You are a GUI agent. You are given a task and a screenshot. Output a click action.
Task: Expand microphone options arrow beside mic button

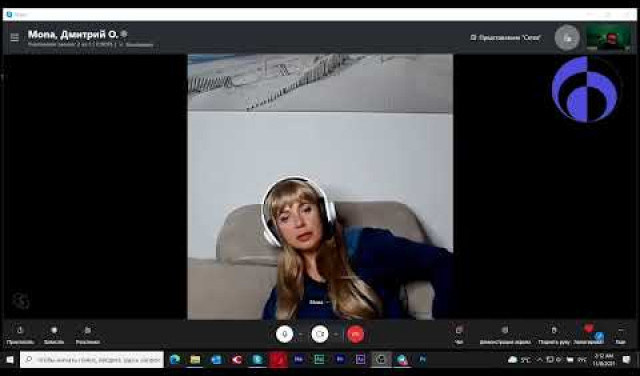pos(301,334)
